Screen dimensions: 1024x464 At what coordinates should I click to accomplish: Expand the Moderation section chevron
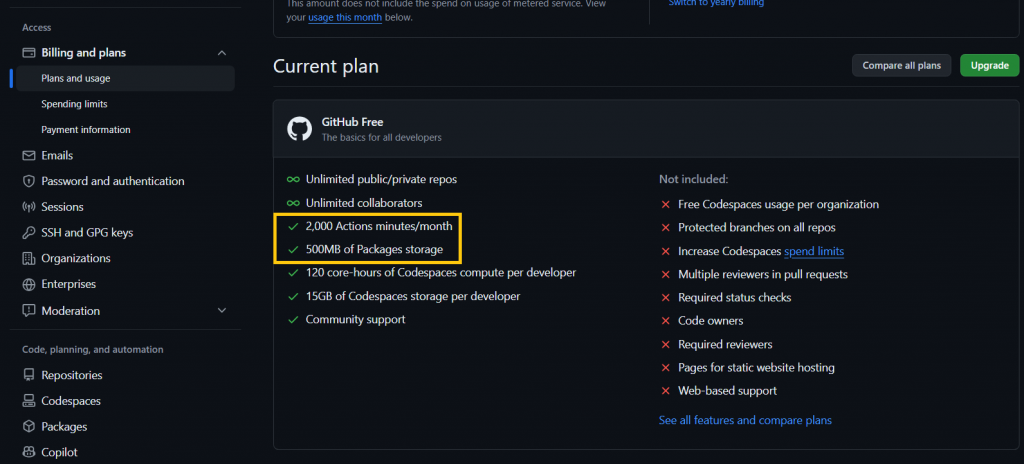[x=222, y=310]
